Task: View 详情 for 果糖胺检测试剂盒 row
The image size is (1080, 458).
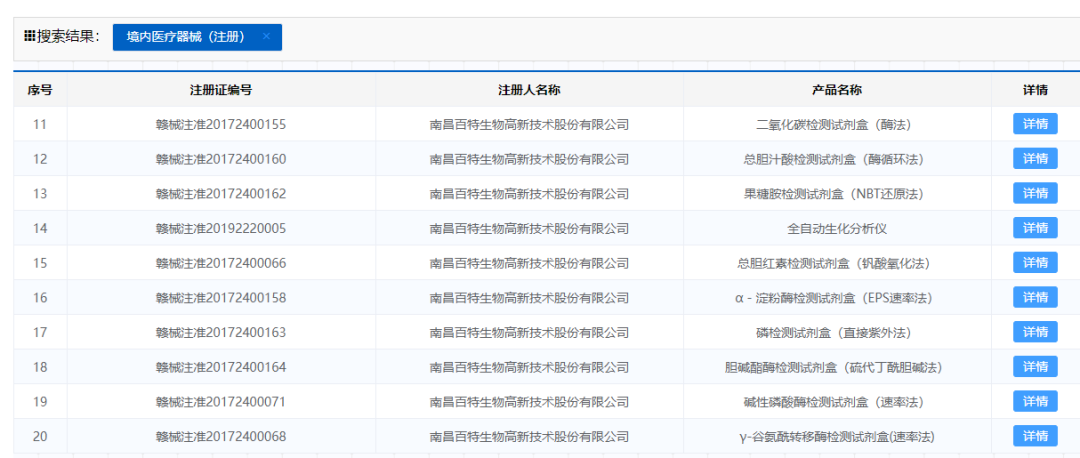Action: point(1035,194)
